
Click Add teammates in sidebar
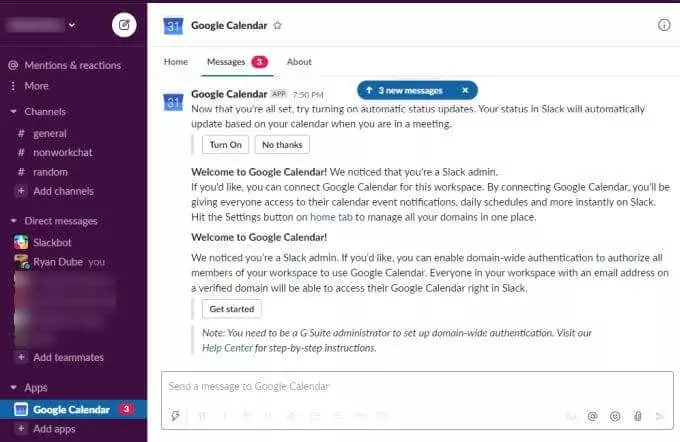pos(69,357)
